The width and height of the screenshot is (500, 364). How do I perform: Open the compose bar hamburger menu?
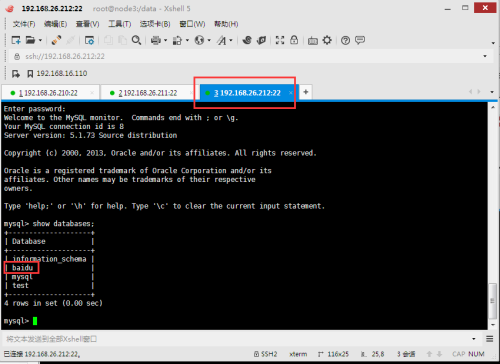pos(490,339)
